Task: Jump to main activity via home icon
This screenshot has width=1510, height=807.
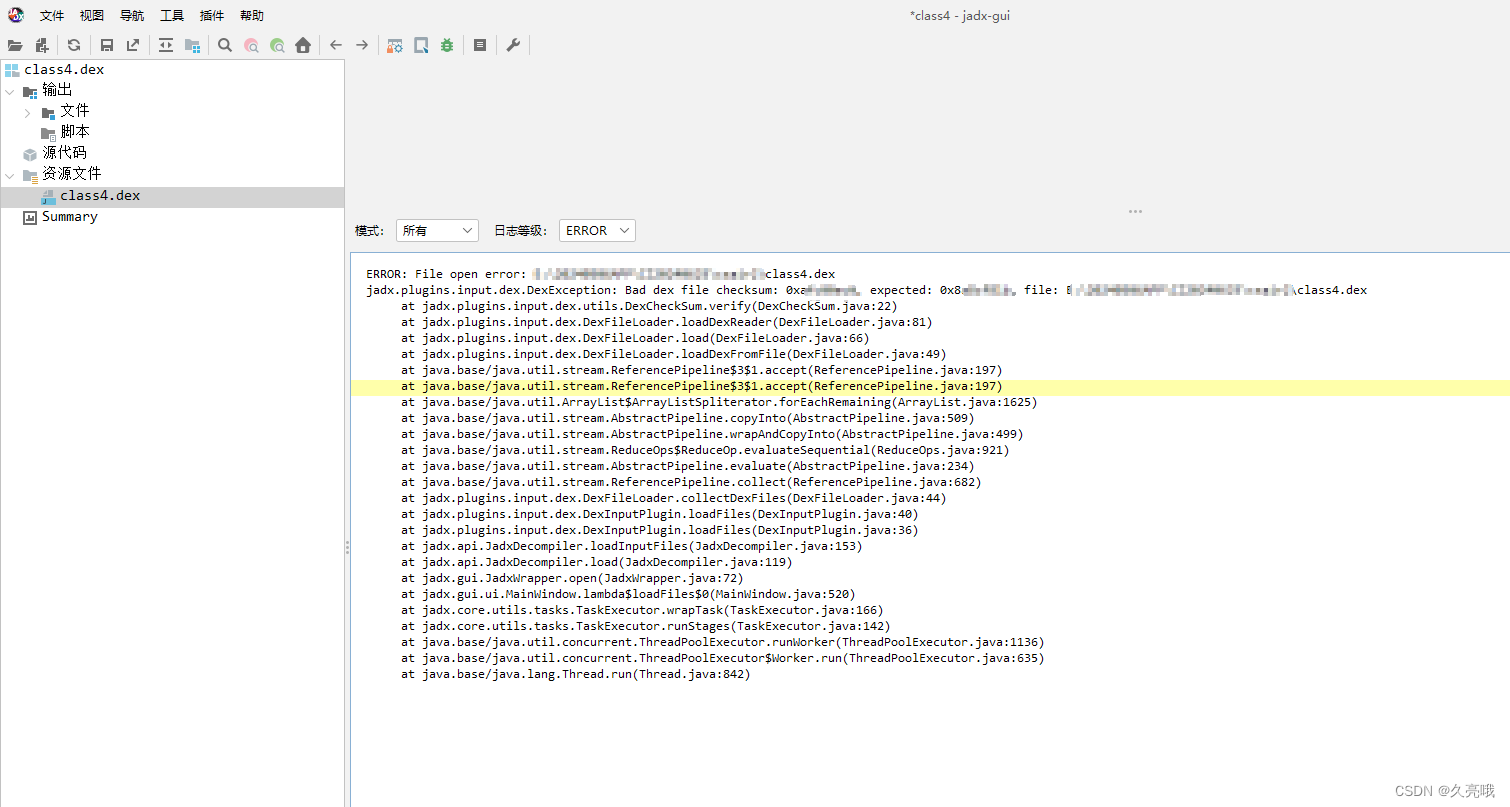Action: (303, 44)
